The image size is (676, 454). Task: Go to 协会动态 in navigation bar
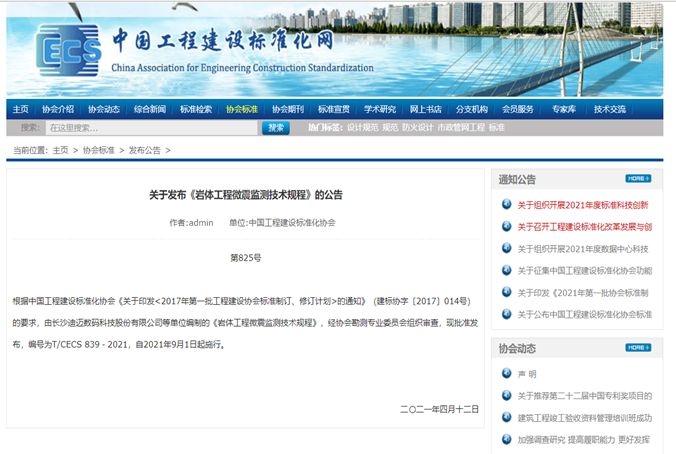(x=104, y=110)
